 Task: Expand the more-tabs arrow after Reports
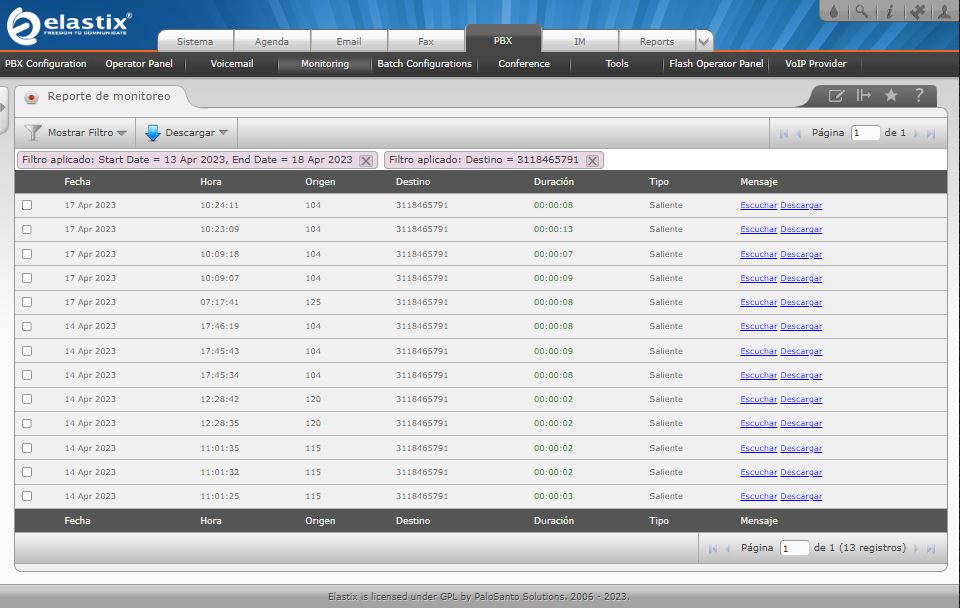[704, 42]
